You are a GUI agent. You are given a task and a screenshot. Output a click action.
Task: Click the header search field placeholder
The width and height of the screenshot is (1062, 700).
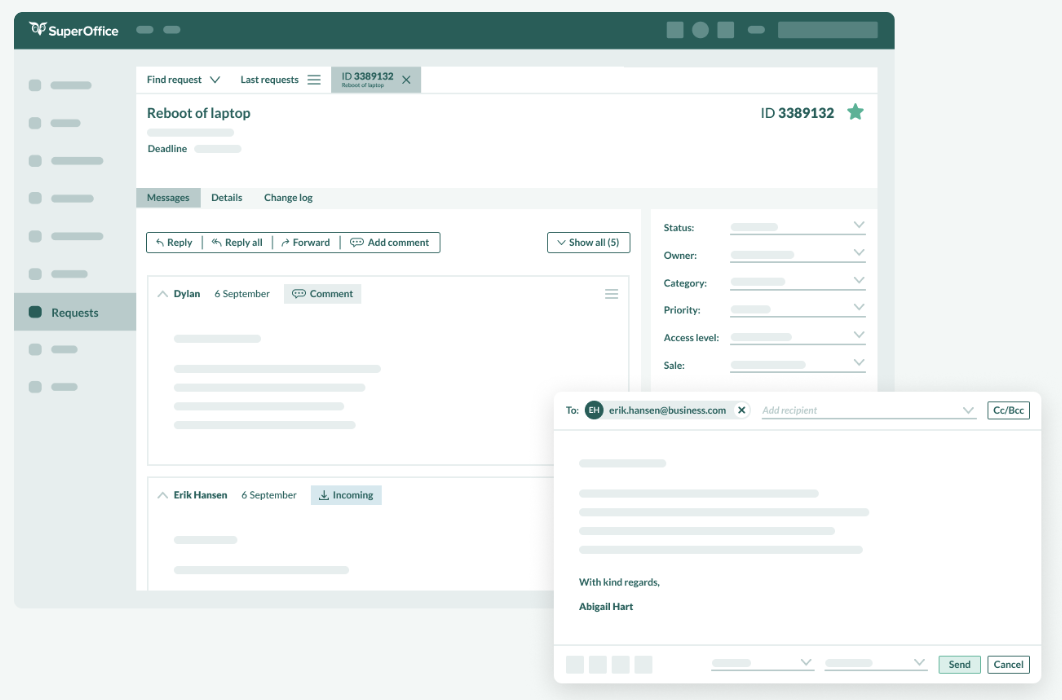pyautogui.click(x=828, y=30)
